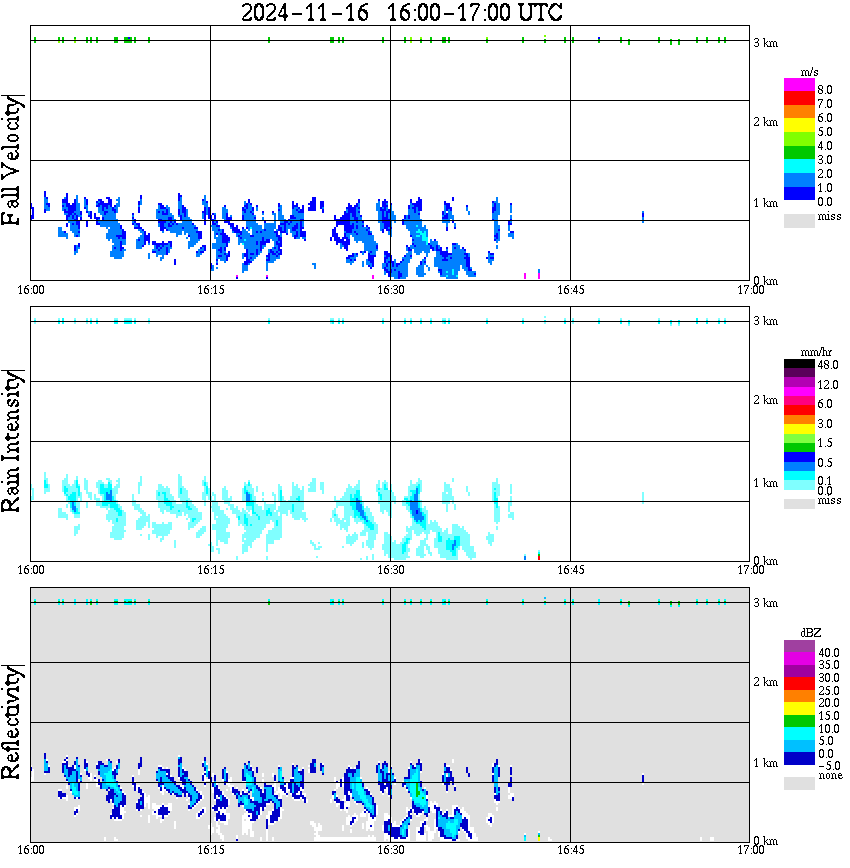The height and width of the screenshot is (868, 850).
Task: Click the '2 km' height label of Fall Velocity
Action: [765, 122]
